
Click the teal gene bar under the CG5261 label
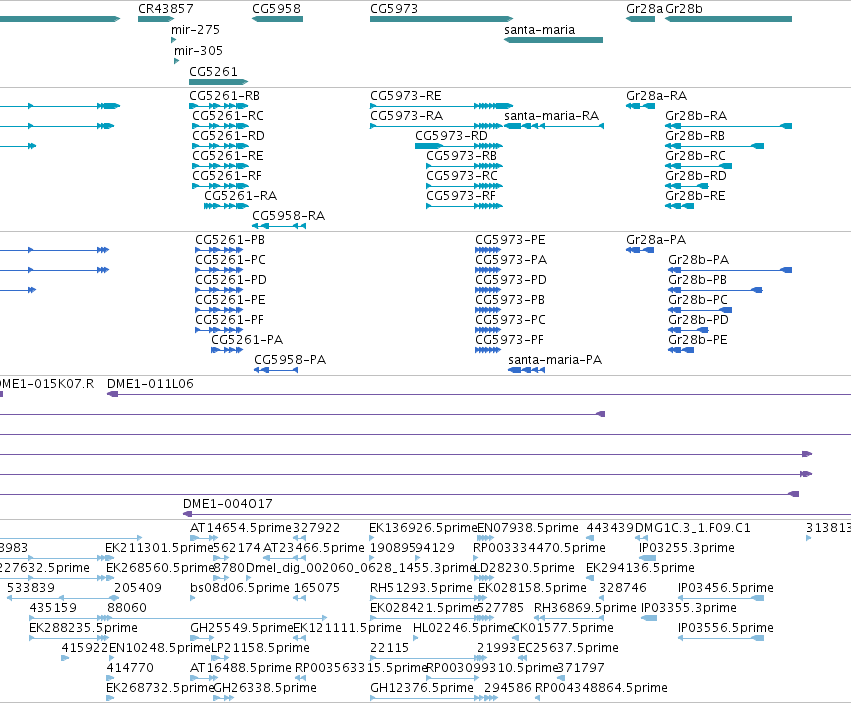coord(218,82)
